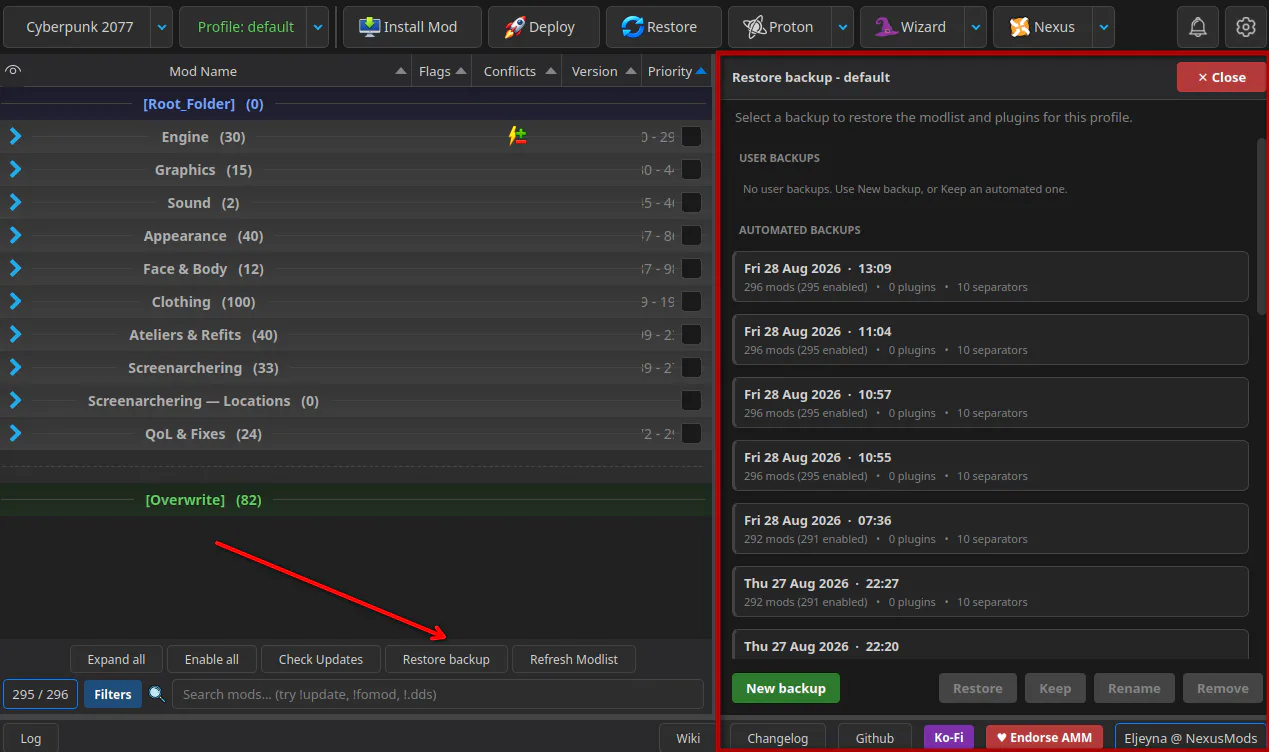Open the settings gear
This screenshot has height=752, width=1269.
[x=1246, y=27]
